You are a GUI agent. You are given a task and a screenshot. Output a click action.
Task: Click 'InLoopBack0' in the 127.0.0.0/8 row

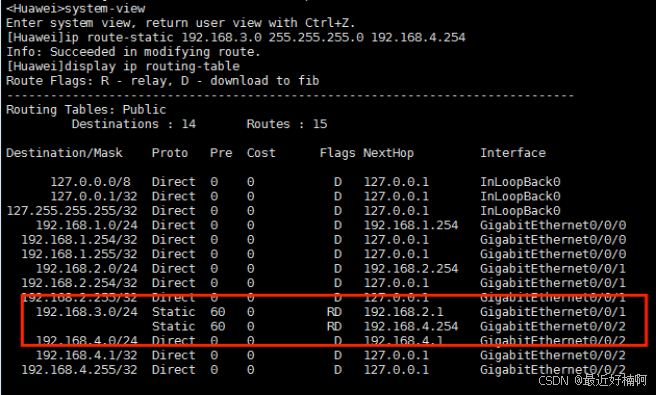pos(520,182)
